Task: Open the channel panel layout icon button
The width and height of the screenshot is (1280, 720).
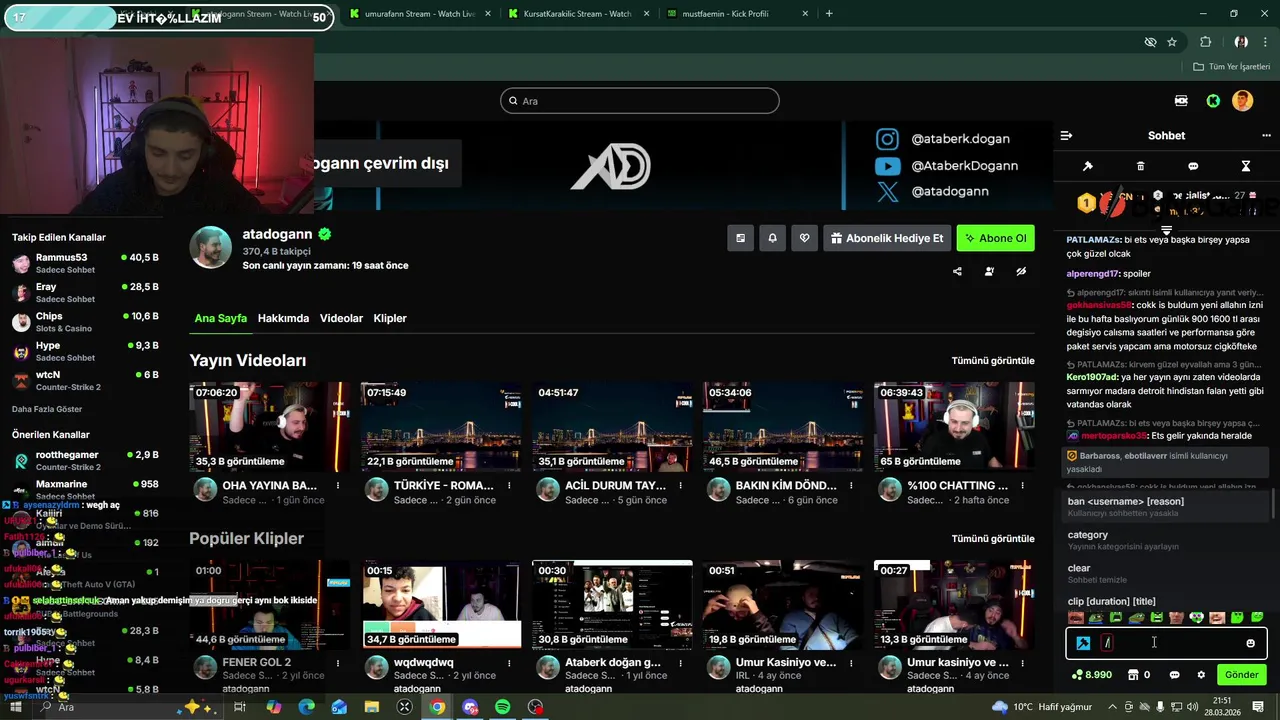Action: 740,238
